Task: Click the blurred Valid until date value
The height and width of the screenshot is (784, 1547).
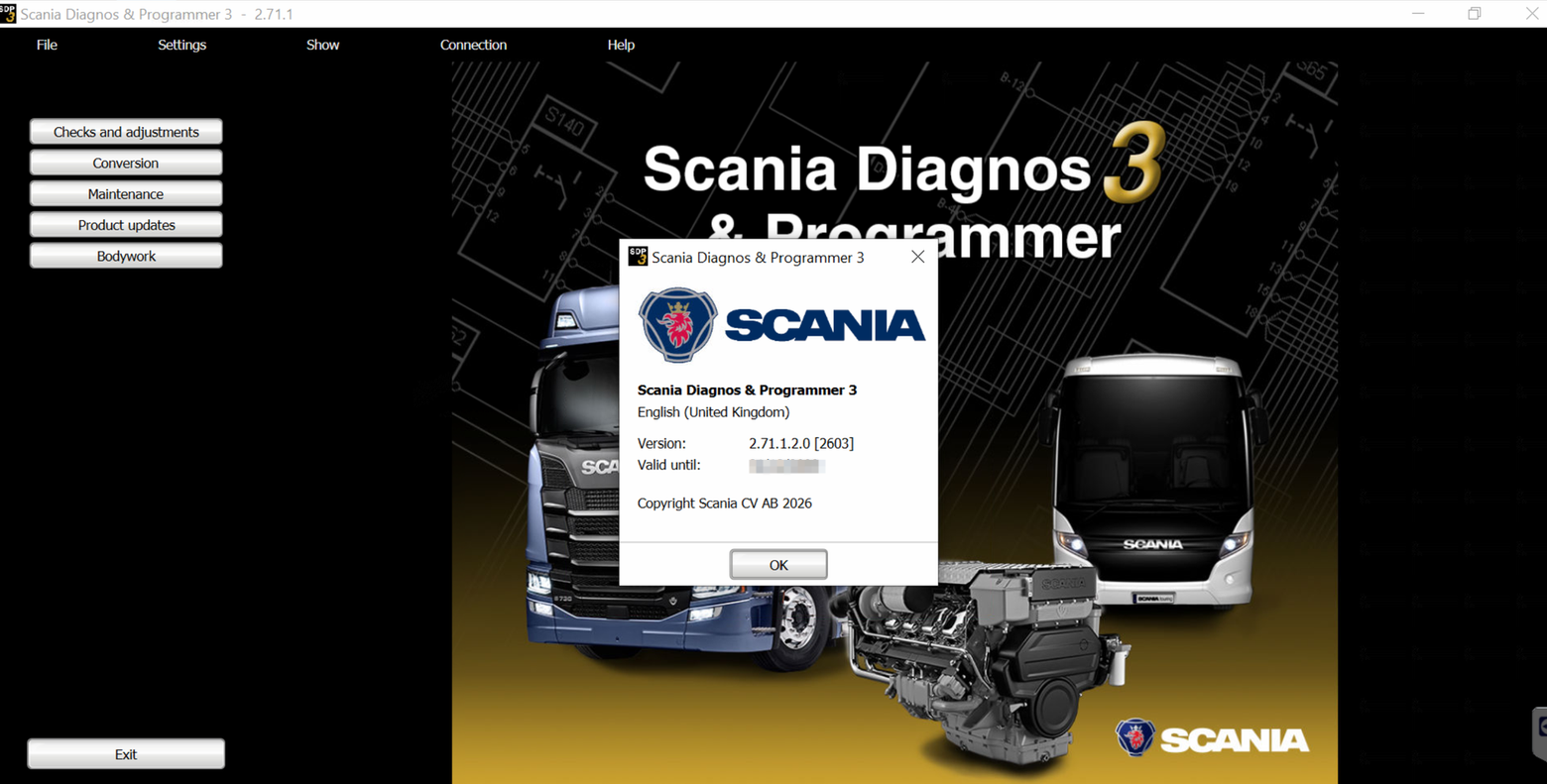Action: (x=786, y=465)
